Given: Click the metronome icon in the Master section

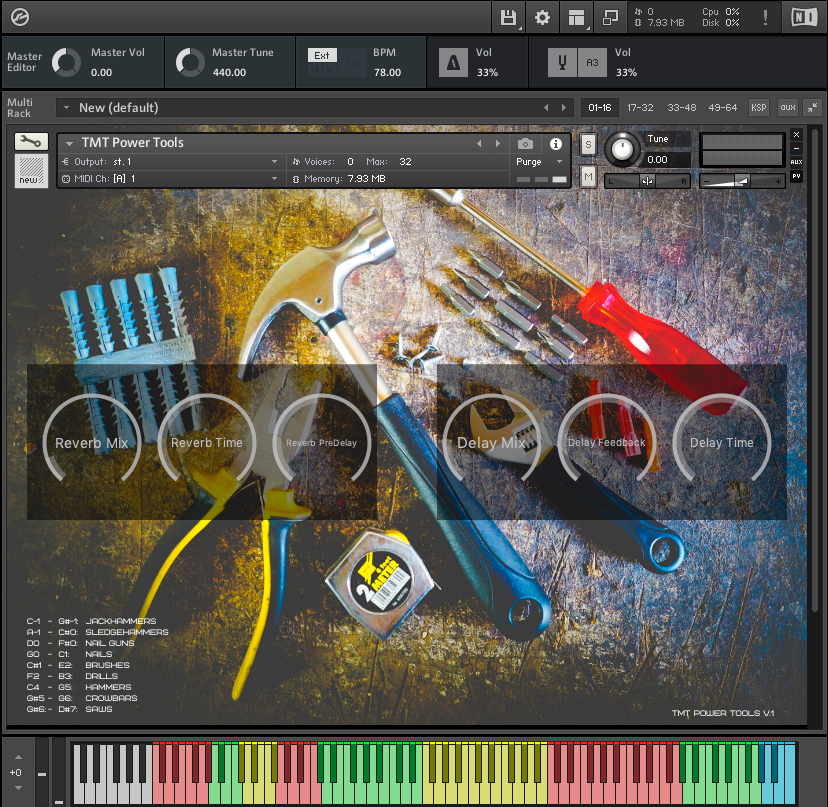Looking at the screenshot, I should tap(451, 61).
